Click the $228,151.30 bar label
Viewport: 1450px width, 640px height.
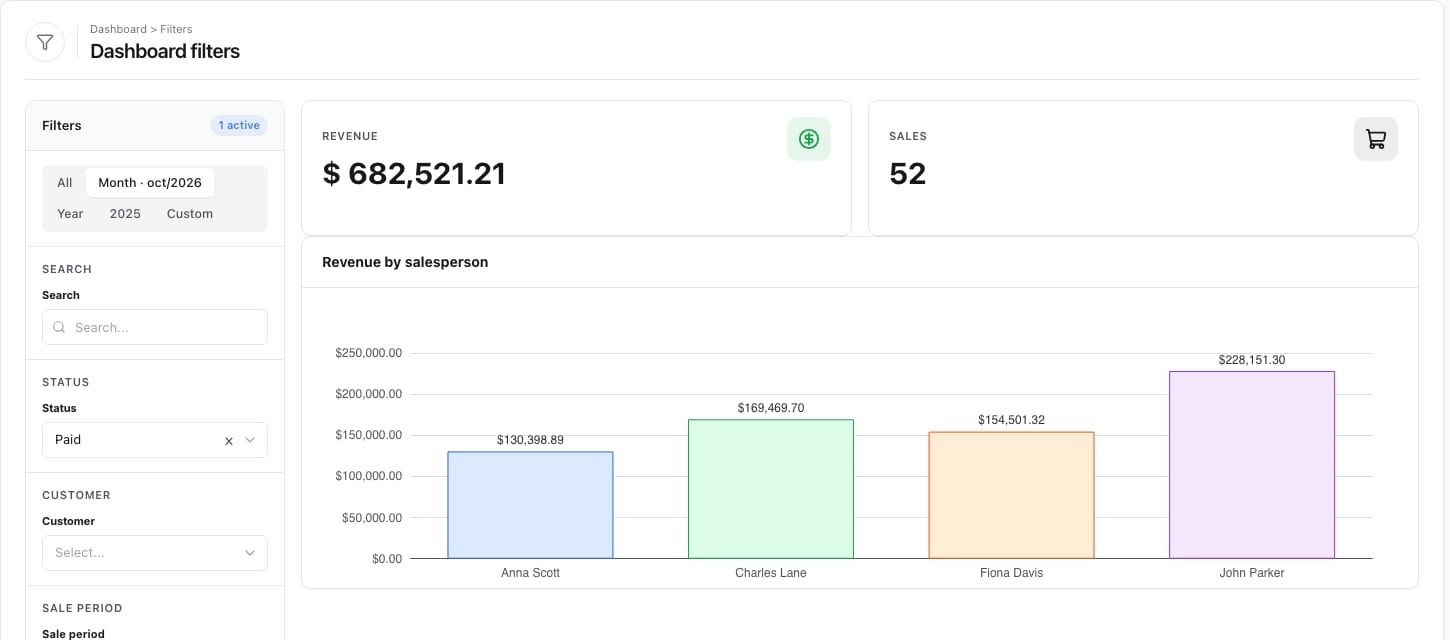1252,360
